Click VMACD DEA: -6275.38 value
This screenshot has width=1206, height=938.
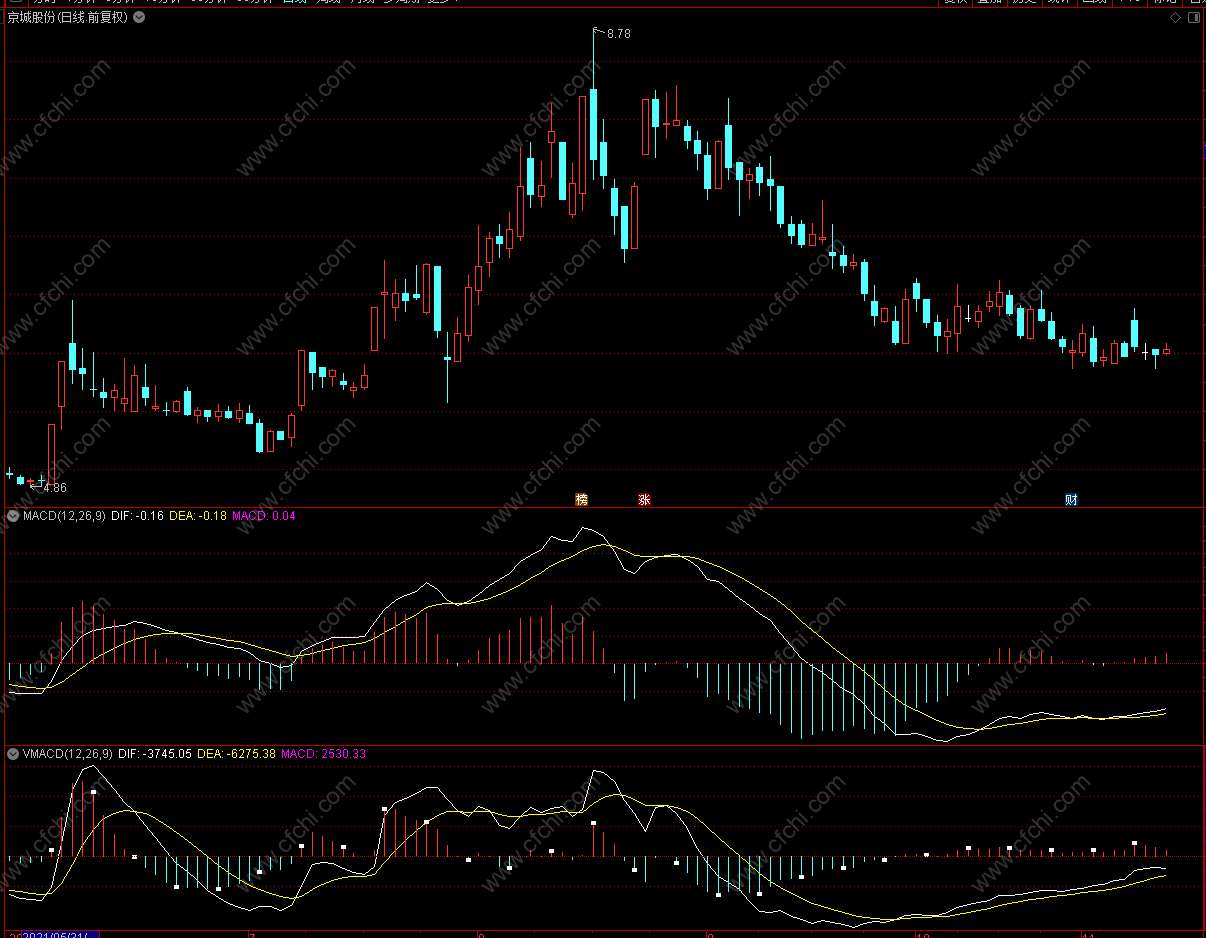(236, 753)
